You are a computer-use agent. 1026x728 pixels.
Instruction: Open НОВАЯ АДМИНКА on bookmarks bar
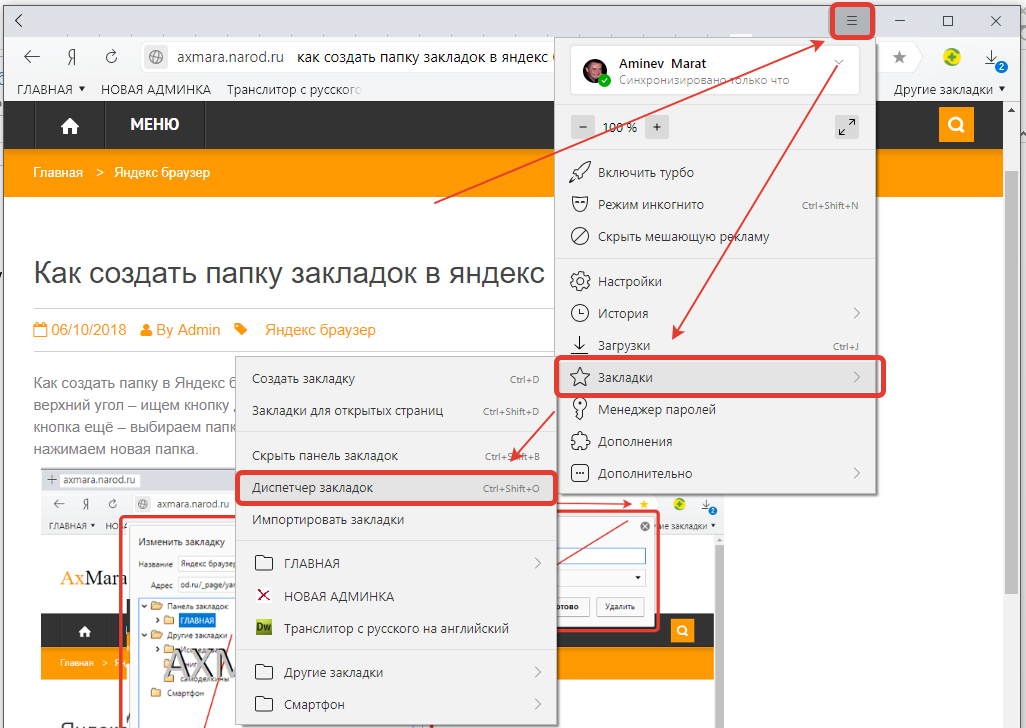coord(156,90)
